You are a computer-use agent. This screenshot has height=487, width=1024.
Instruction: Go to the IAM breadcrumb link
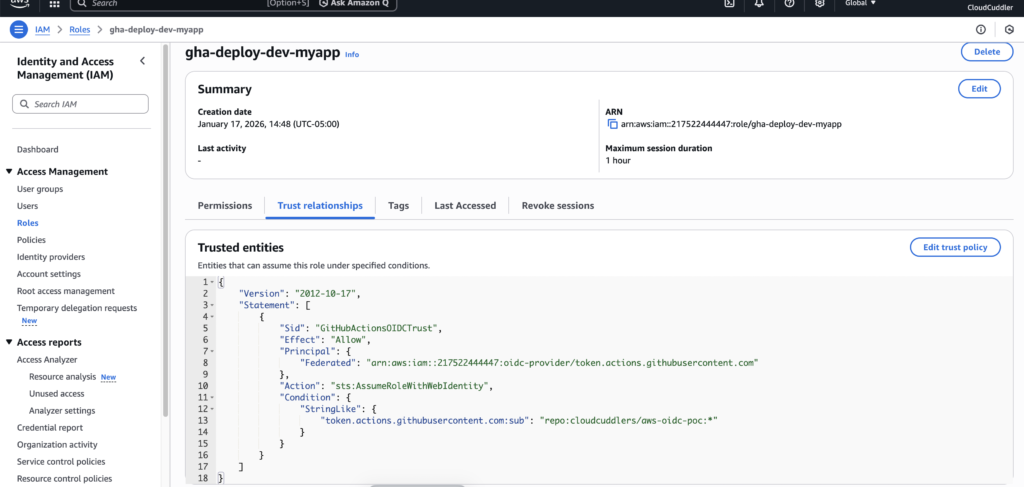pyautogui.click(x=42, y=29)
